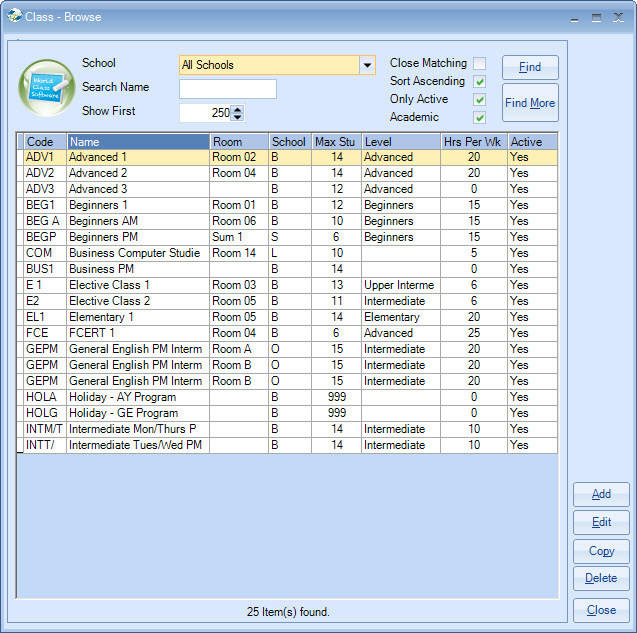Click the EL1 code cell
Image resolution: width=637 pixels, height=633 pixels.
pyautogui.click(x=45, y=317)
